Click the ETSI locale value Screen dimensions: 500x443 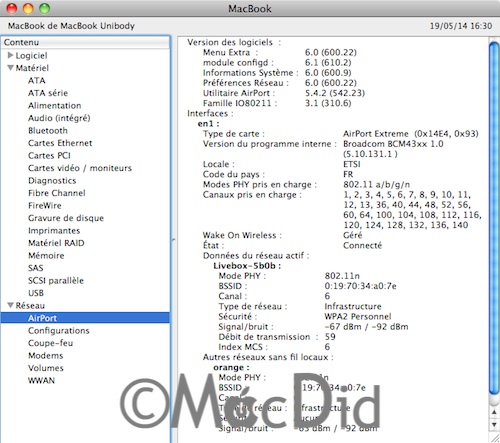click(352, 164)
